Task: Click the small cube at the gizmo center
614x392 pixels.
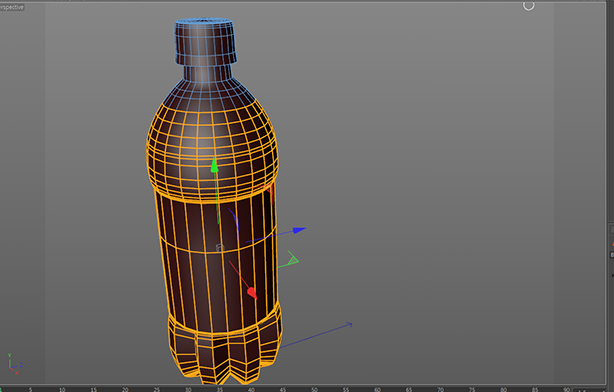Action: [220, 247]
